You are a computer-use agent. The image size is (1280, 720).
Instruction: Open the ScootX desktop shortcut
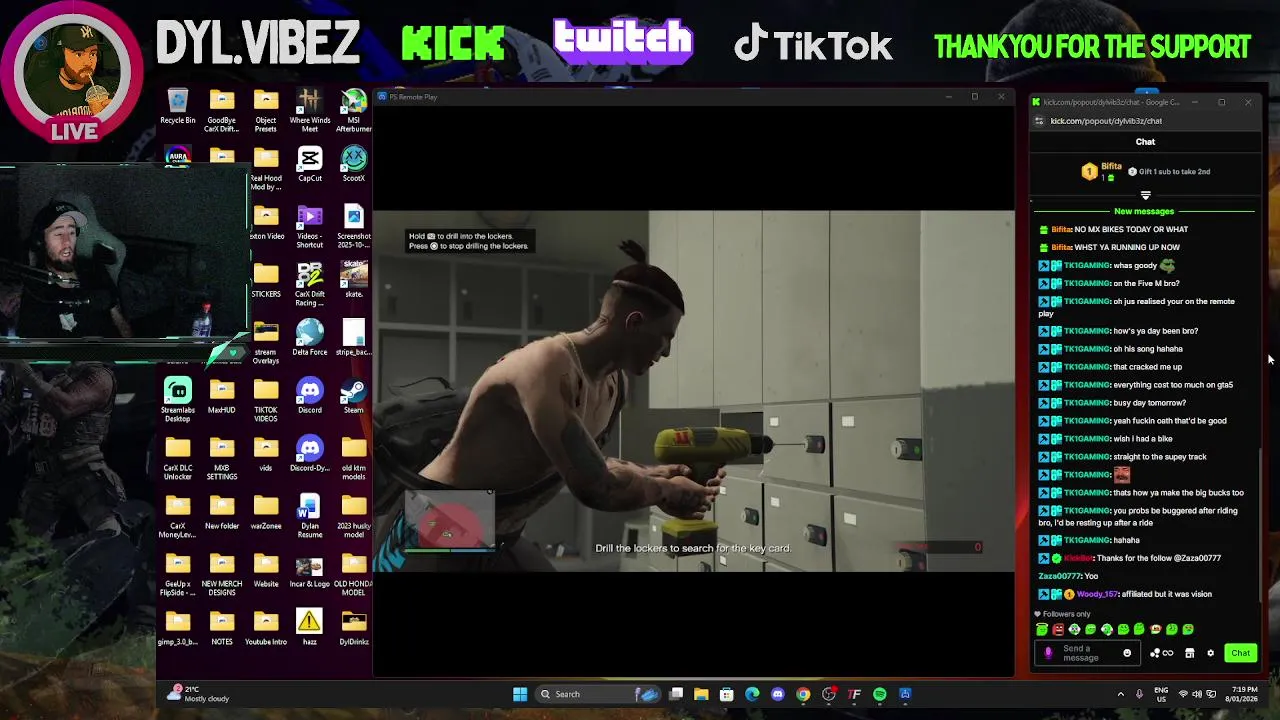[354, 165]
